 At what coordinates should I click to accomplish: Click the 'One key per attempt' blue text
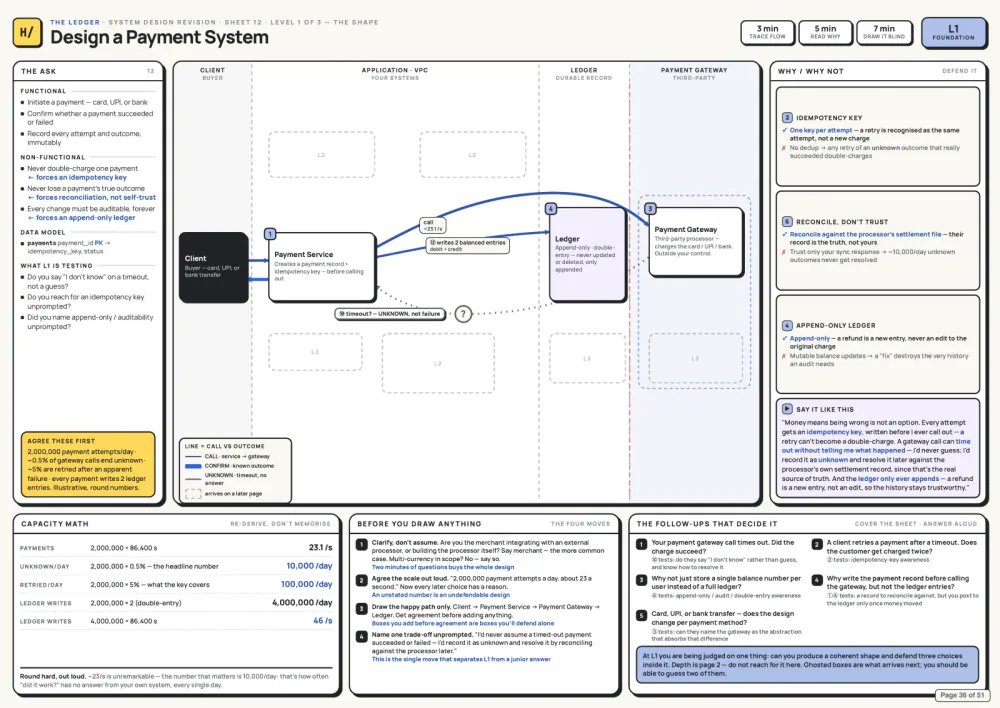click(821, 130)
